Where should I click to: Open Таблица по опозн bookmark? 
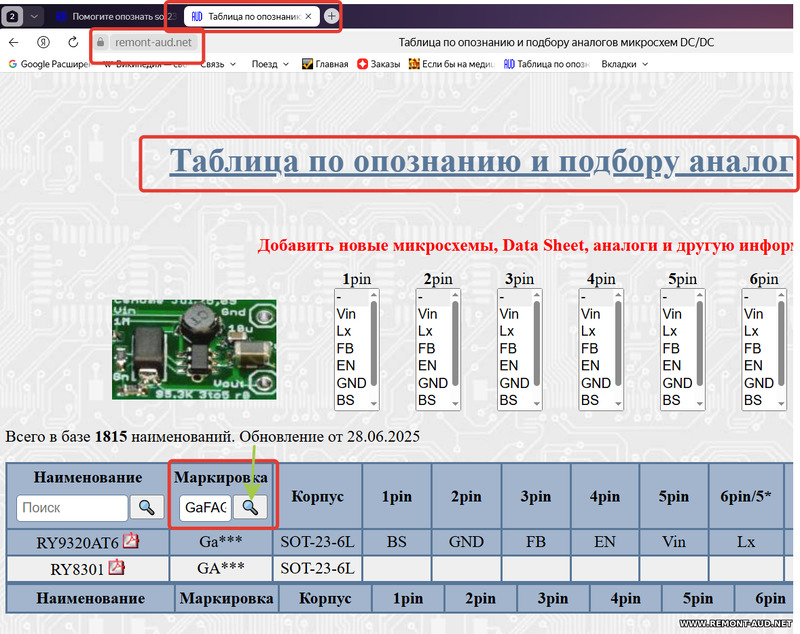(546, 64)
